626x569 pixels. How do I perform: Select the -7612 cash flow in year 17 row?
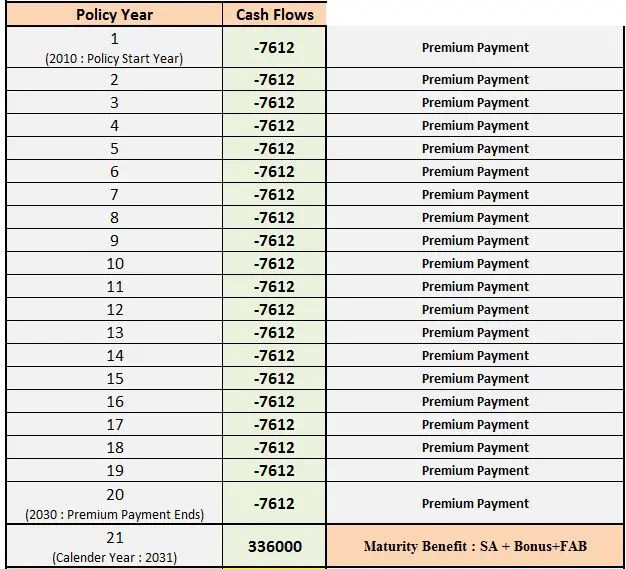275,424
